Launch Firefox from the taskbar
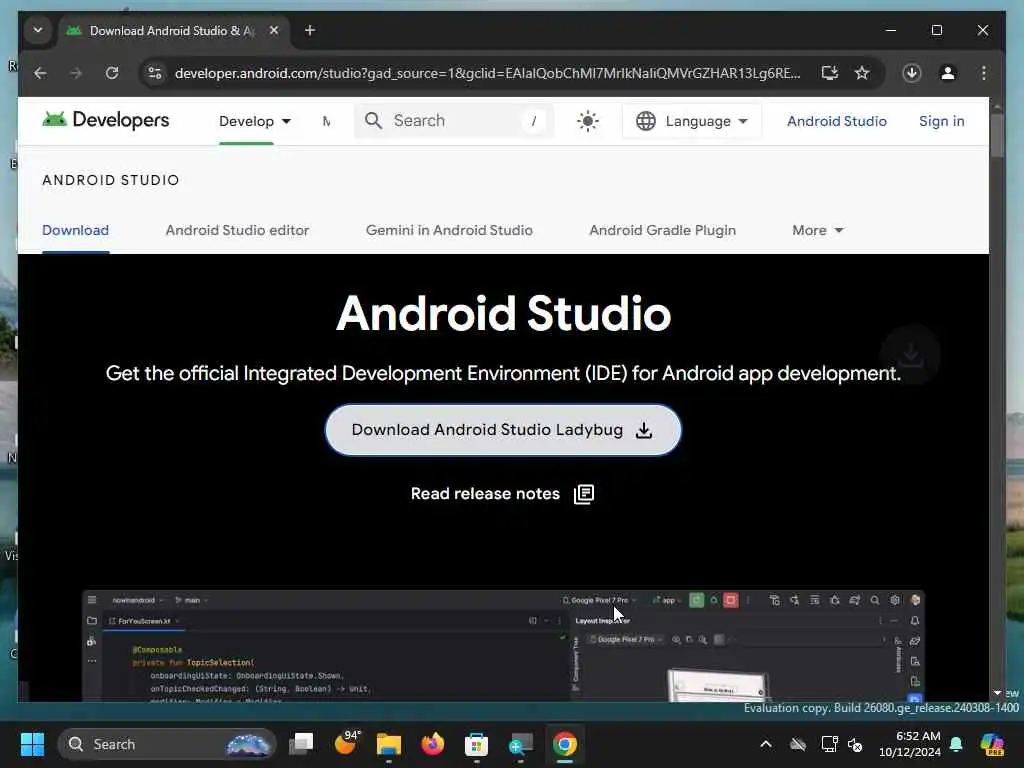 (x=432, y=744)
